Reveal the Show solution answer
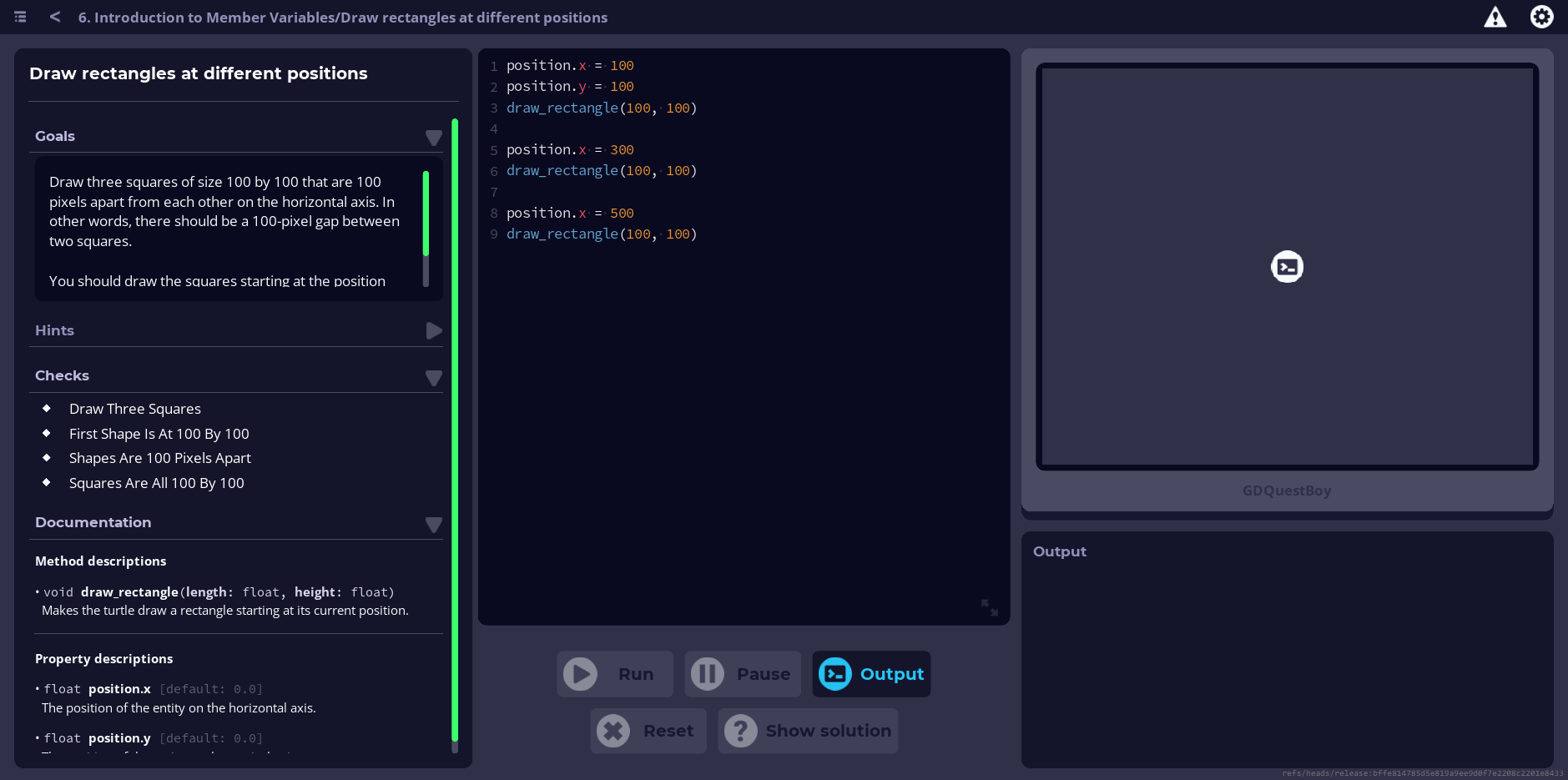Screen dimensions: 1568x780 point(806,730)
